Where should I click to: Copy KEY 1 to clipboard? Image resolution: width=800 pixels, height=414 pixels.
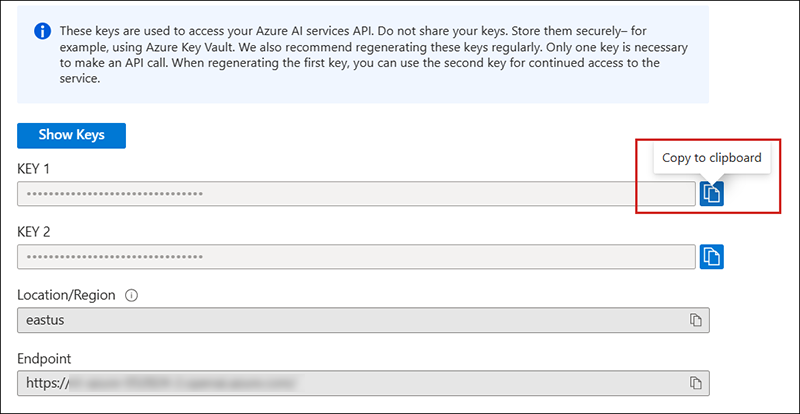711,193
